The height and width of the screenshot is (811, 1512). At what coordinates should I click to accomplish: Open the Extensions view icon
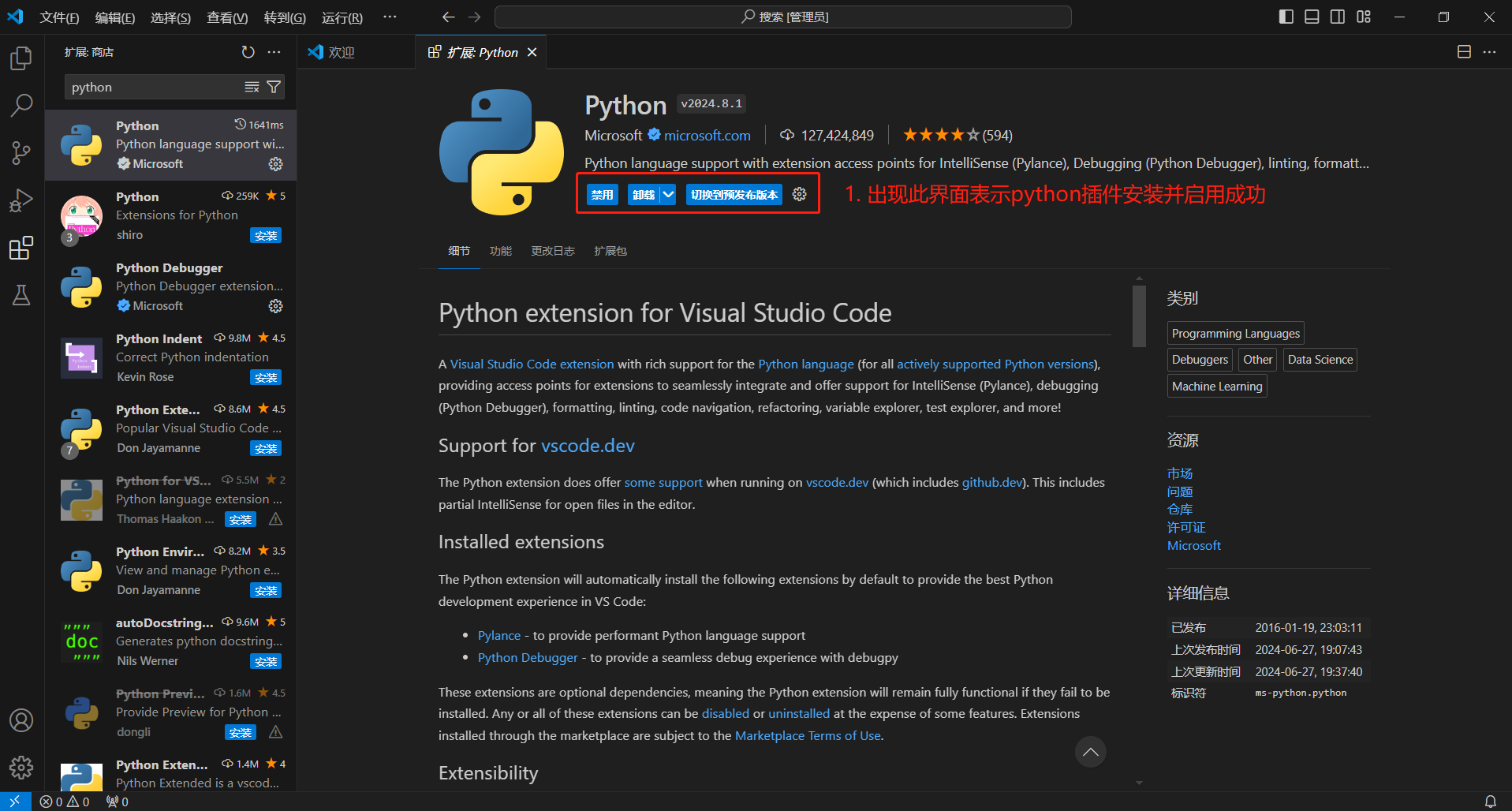point(21,248)
